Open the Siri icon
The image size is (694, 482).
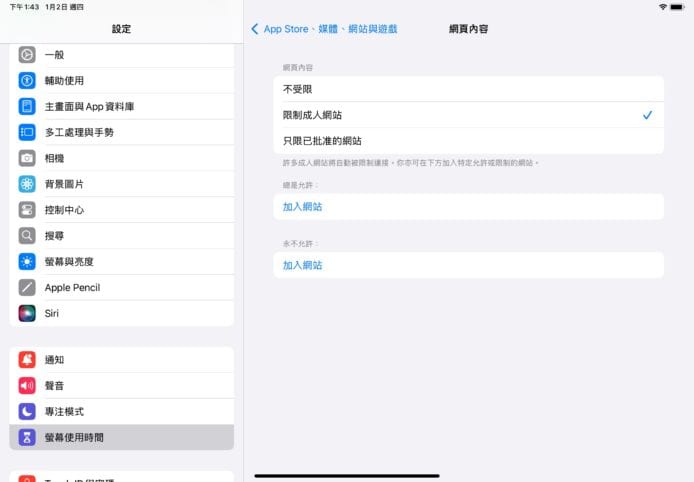click(x=27, y=313)
